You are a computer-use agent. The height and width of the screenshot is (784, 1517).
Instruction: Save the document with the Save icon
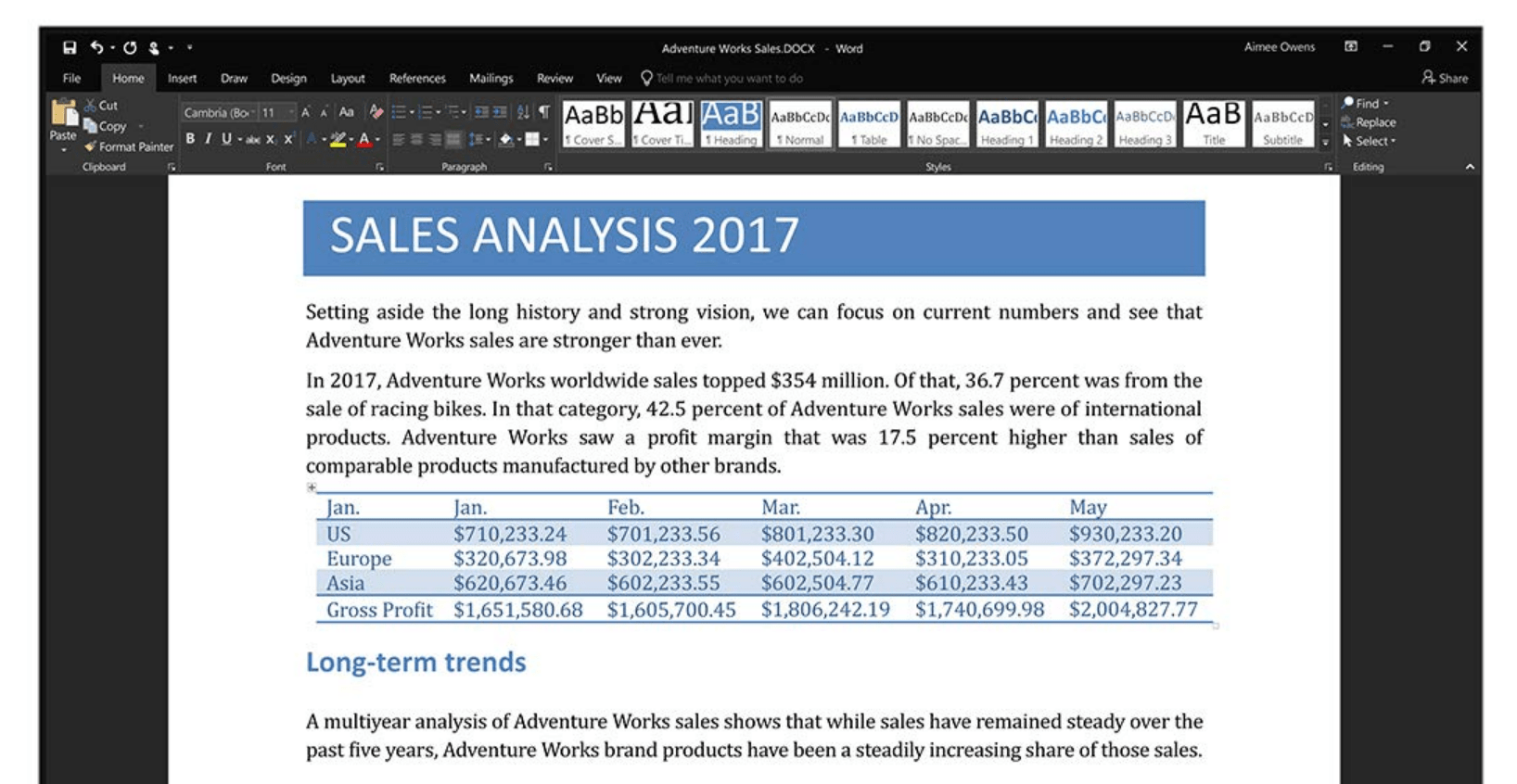70,47
